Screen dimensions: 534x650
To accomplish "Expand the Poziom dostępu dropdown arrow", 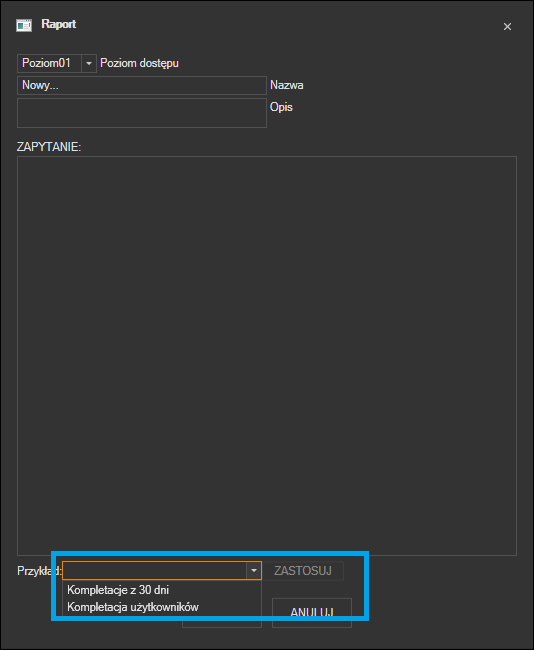I will [89, 63].
